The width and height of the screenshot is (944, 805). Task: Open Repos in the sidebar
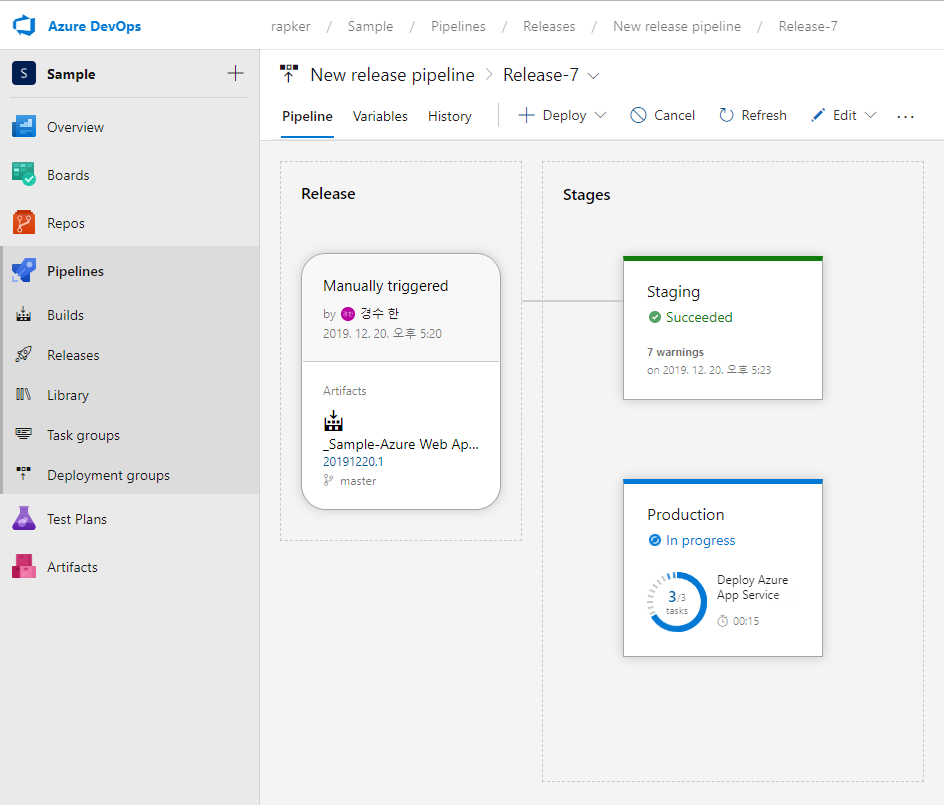pyautogui.click(x=129, y=223)
